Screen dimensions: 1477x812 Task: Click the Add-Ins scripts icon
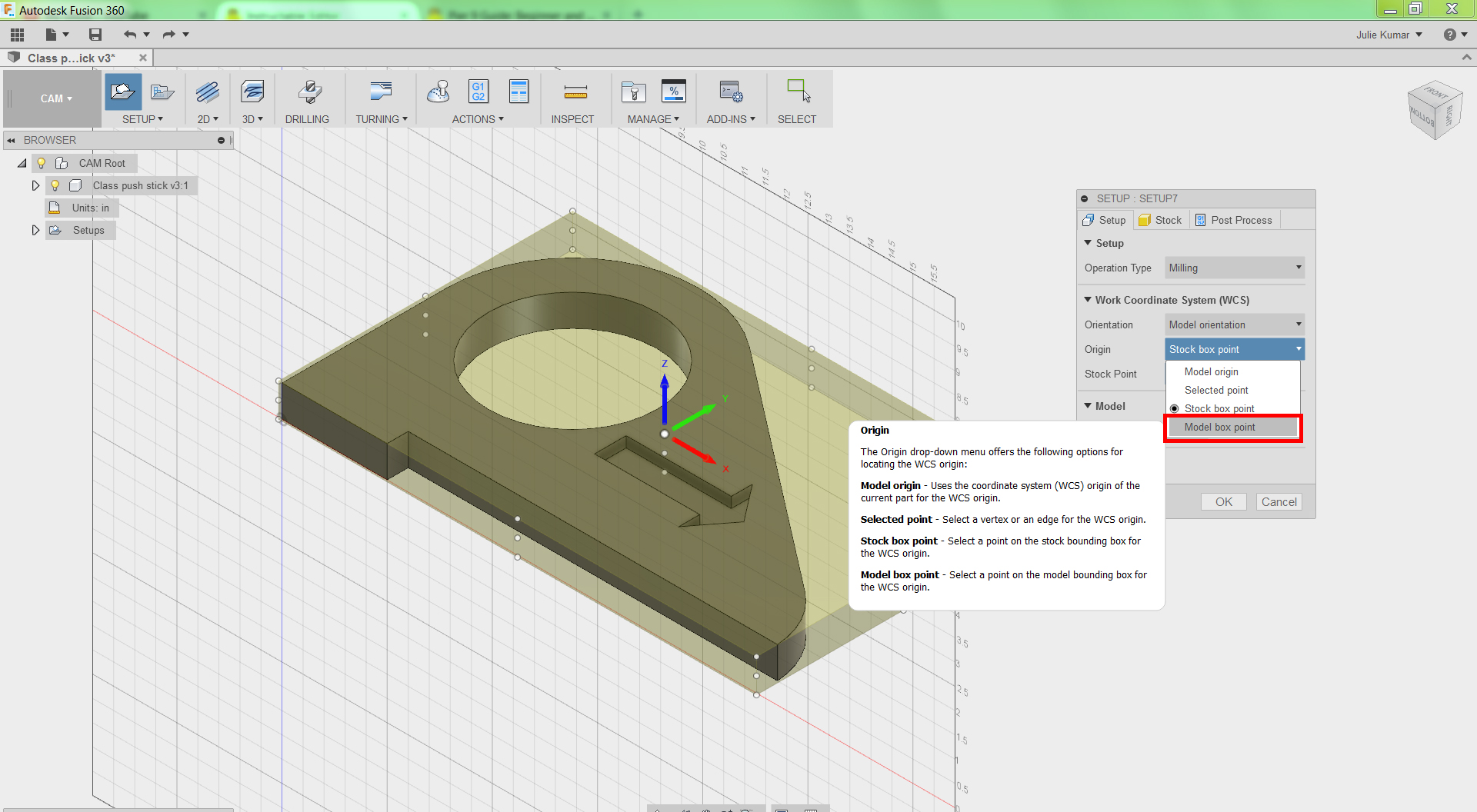731,92
